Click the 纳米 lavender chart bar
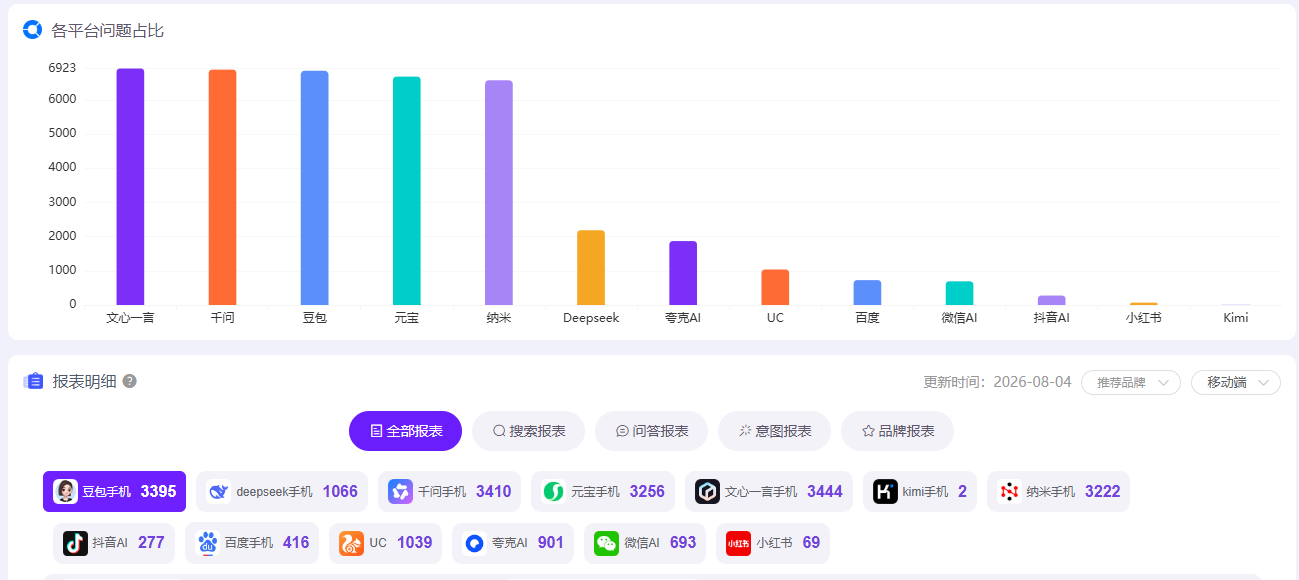The image size is (1299, 580). coord(499,193)
